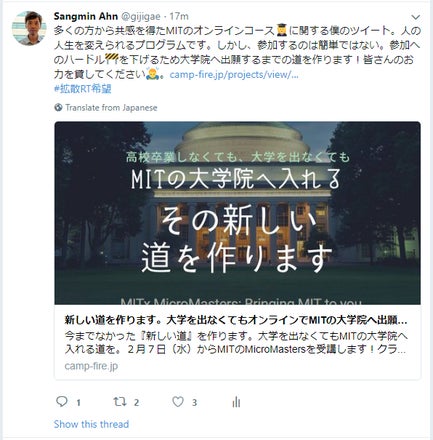The image size is (433, 440).
Task: Like the tweet with the heart icon
Action: 178,402
